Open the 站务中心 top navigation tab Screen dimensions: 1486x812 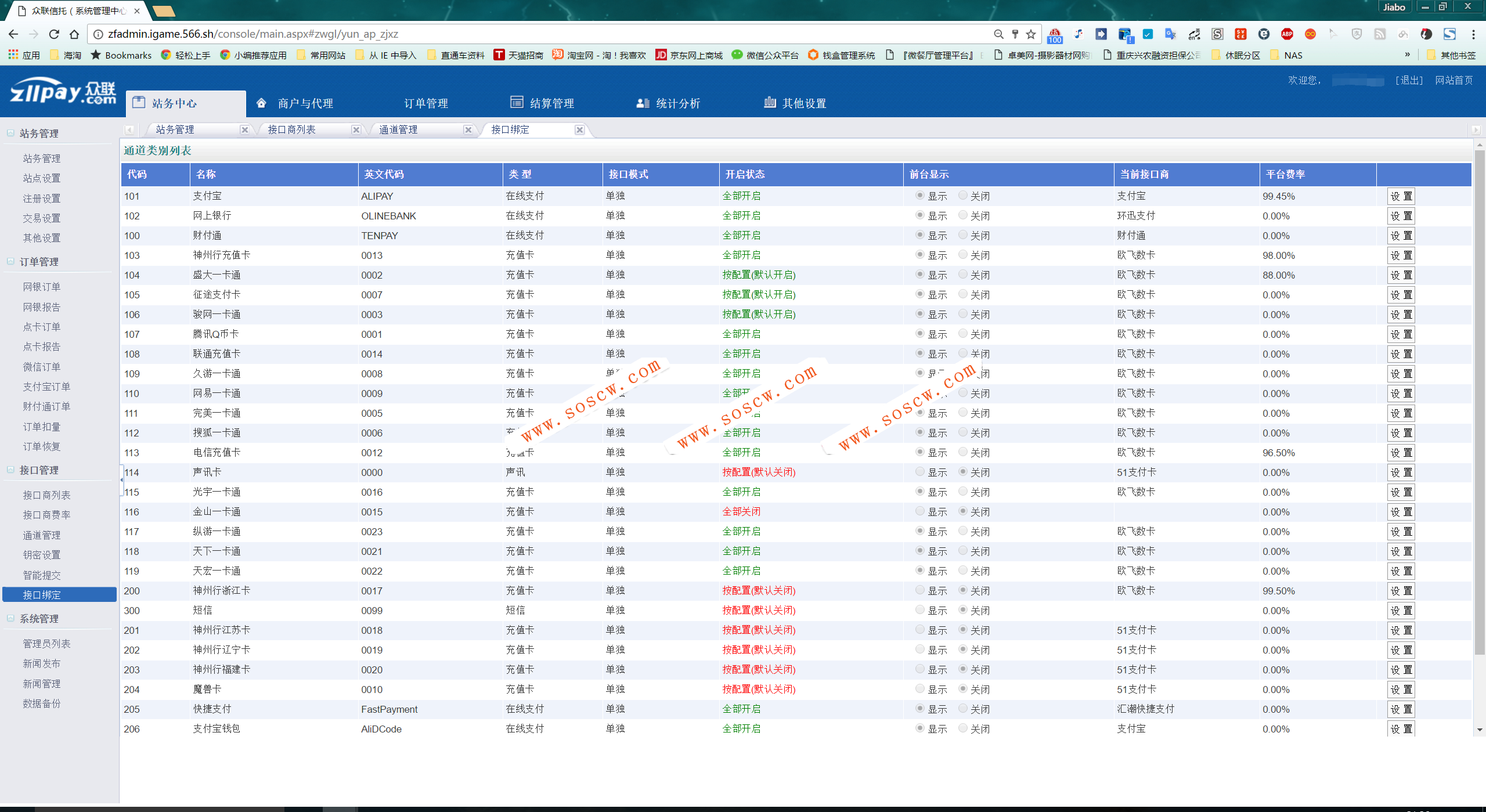click(x=186, y=103)
